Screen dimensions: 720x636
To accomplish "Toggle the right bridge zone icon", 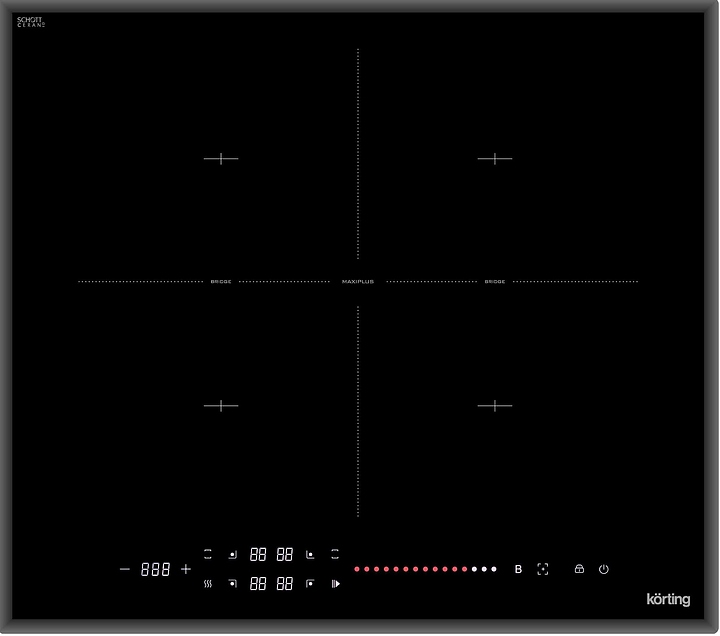I will pyautogui.click(x=335, y=553).
